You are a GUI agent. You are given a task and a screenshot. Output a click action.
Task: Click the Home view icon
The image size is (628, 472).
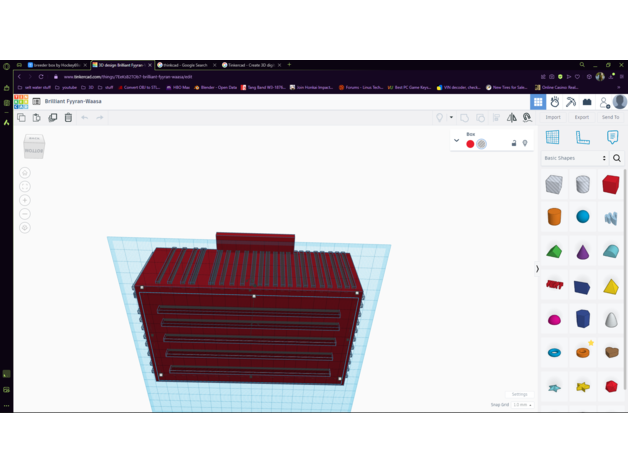25,173
